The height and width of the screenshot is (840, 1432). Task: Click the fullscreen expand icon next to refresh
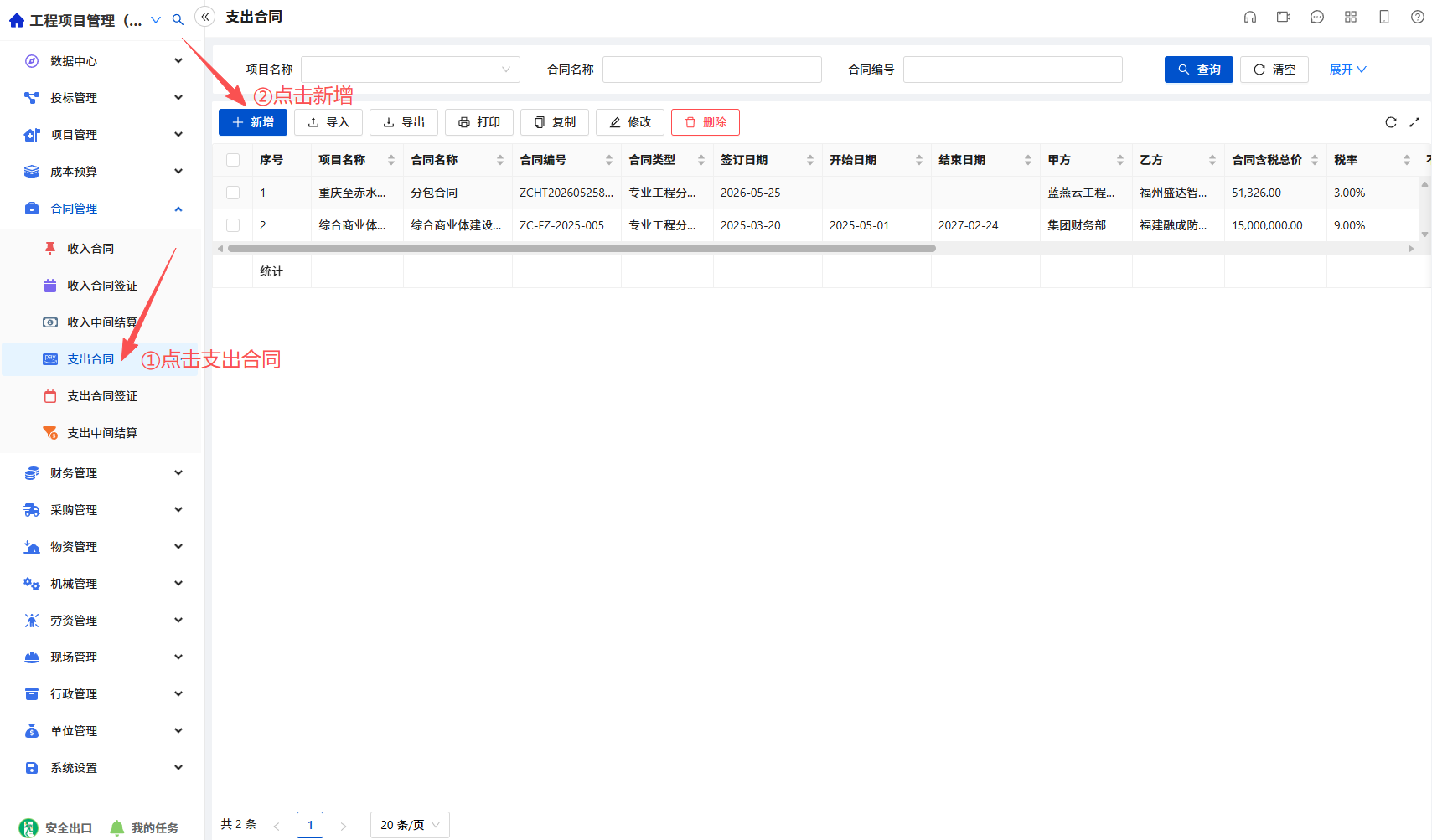[1414, 122]
